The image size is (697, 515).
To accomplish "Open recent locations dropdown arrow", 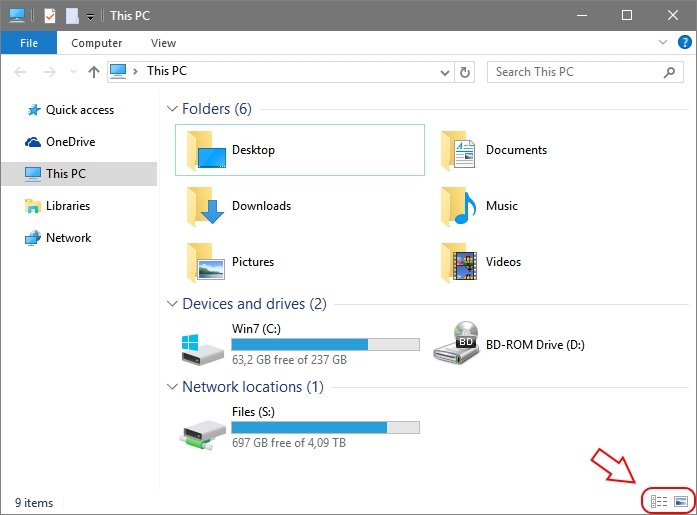I will (73, 72).
